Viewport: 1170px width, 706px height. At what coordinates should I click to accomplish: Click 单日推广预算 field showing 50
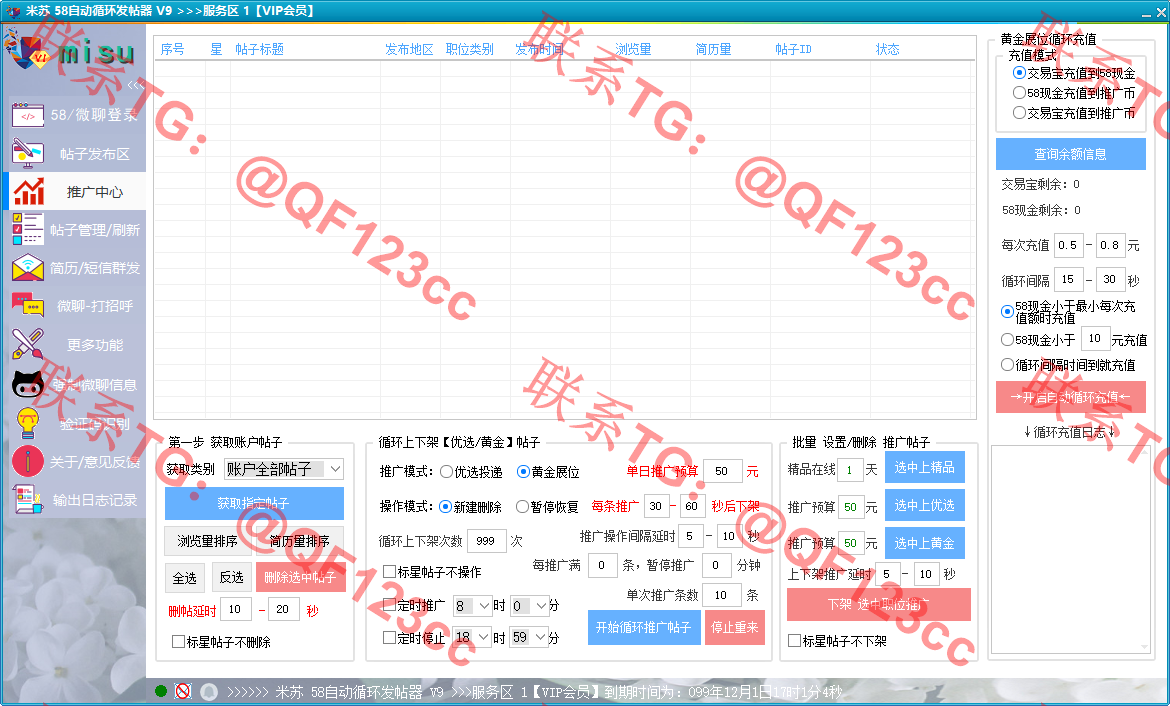[x=722, y=472]
